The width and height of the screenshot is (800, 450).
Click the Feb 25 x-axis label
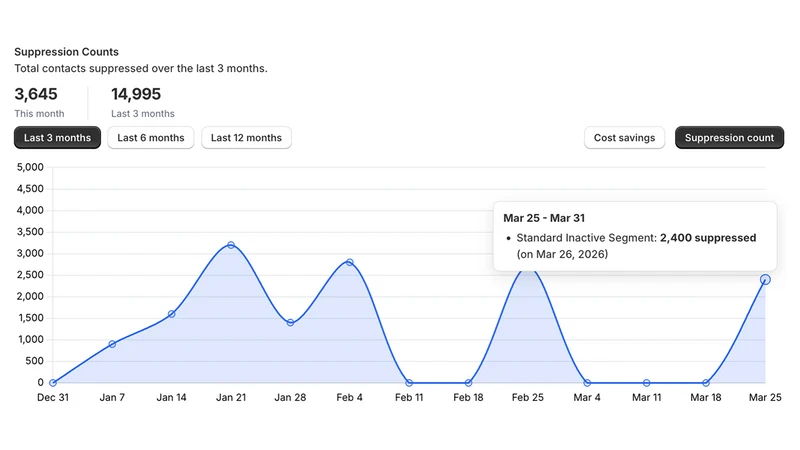pos(528,397)
